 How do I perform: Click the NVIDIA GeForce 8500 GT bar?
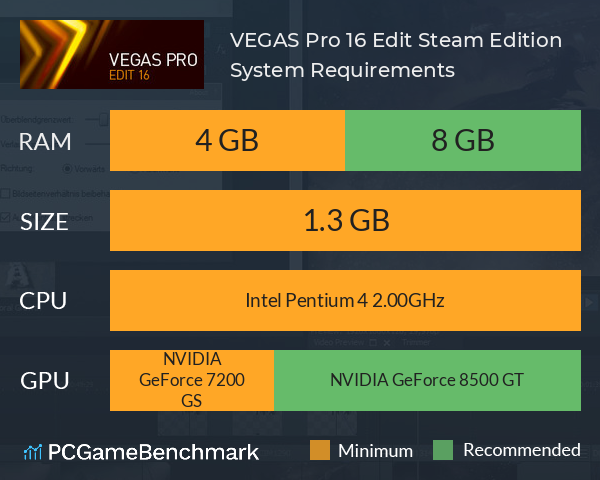[x=427, y=380]
